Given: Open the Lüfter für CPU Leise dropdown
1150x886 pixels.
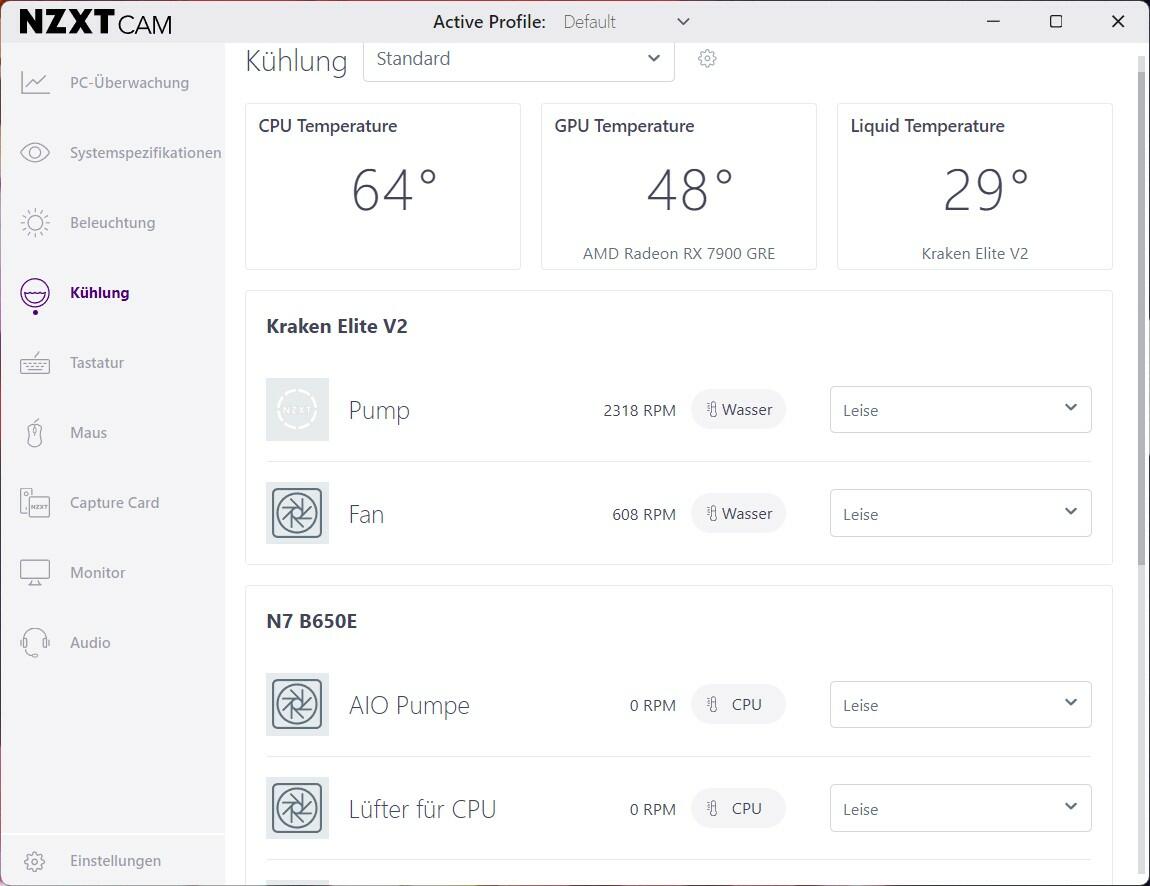Looking at the screenshot, I should coord(960,808).
